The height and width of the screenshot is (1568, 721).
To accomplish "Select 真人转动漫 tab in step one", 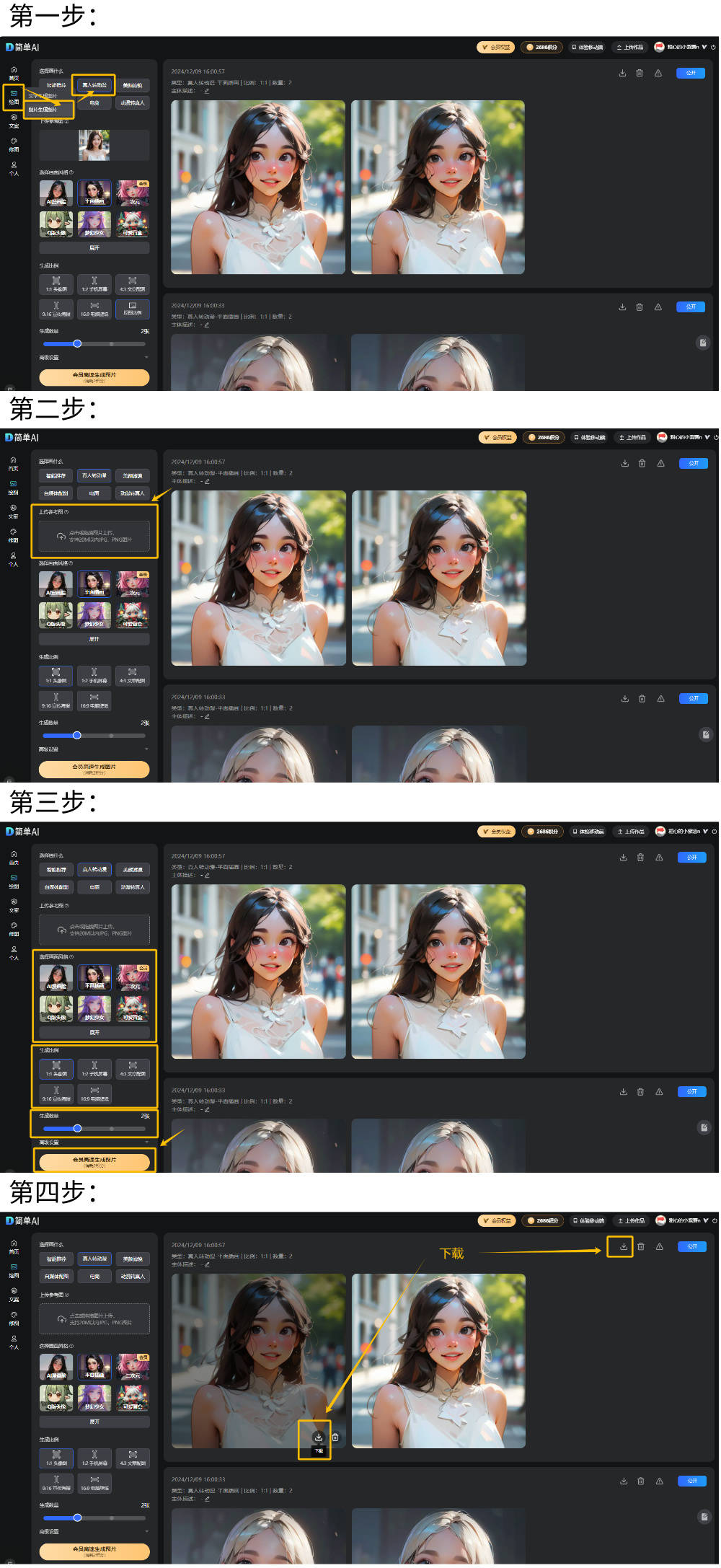I will [94, 85].
